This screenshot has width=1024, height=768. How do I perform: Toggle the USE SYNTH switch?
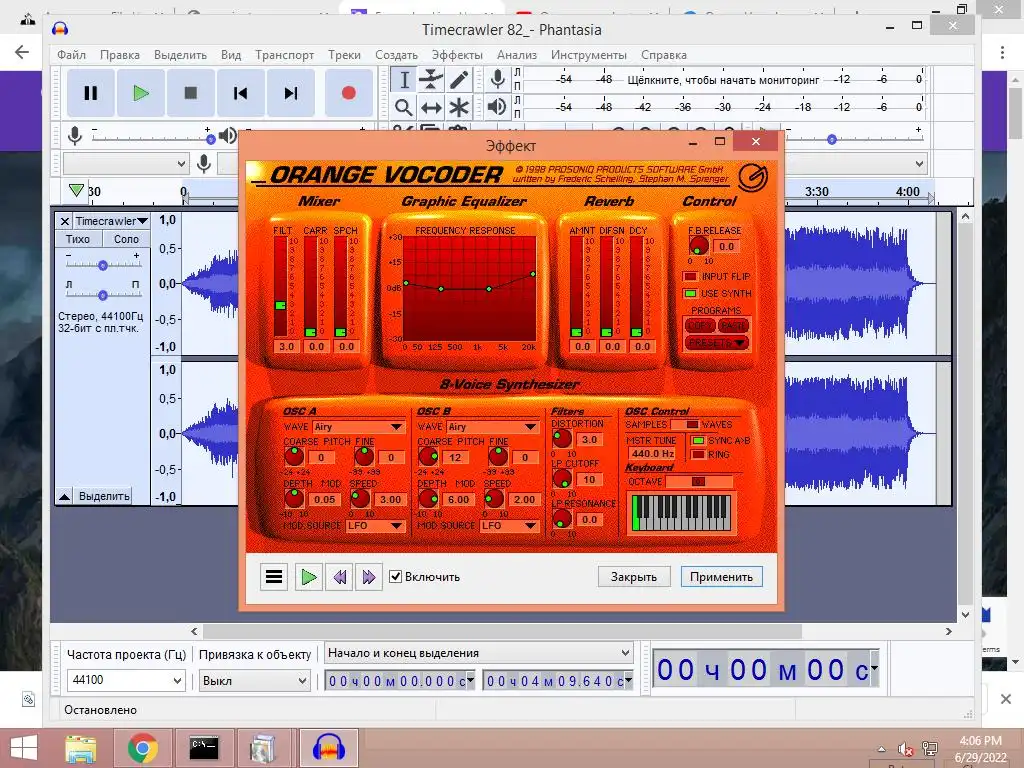tap(690, 294)
